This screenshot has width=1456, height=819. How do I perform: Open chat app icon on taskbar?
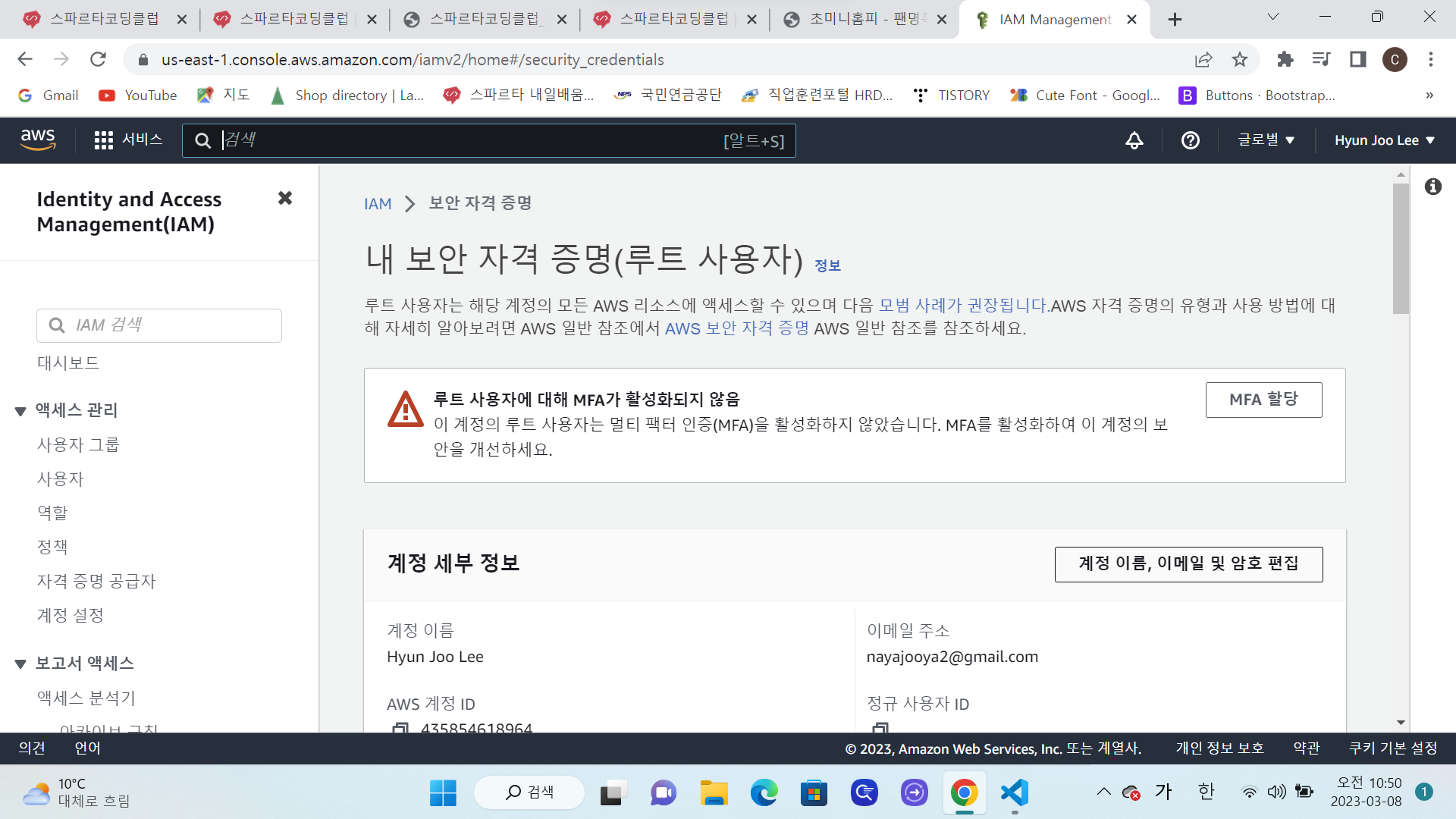(x=664, y=792)
